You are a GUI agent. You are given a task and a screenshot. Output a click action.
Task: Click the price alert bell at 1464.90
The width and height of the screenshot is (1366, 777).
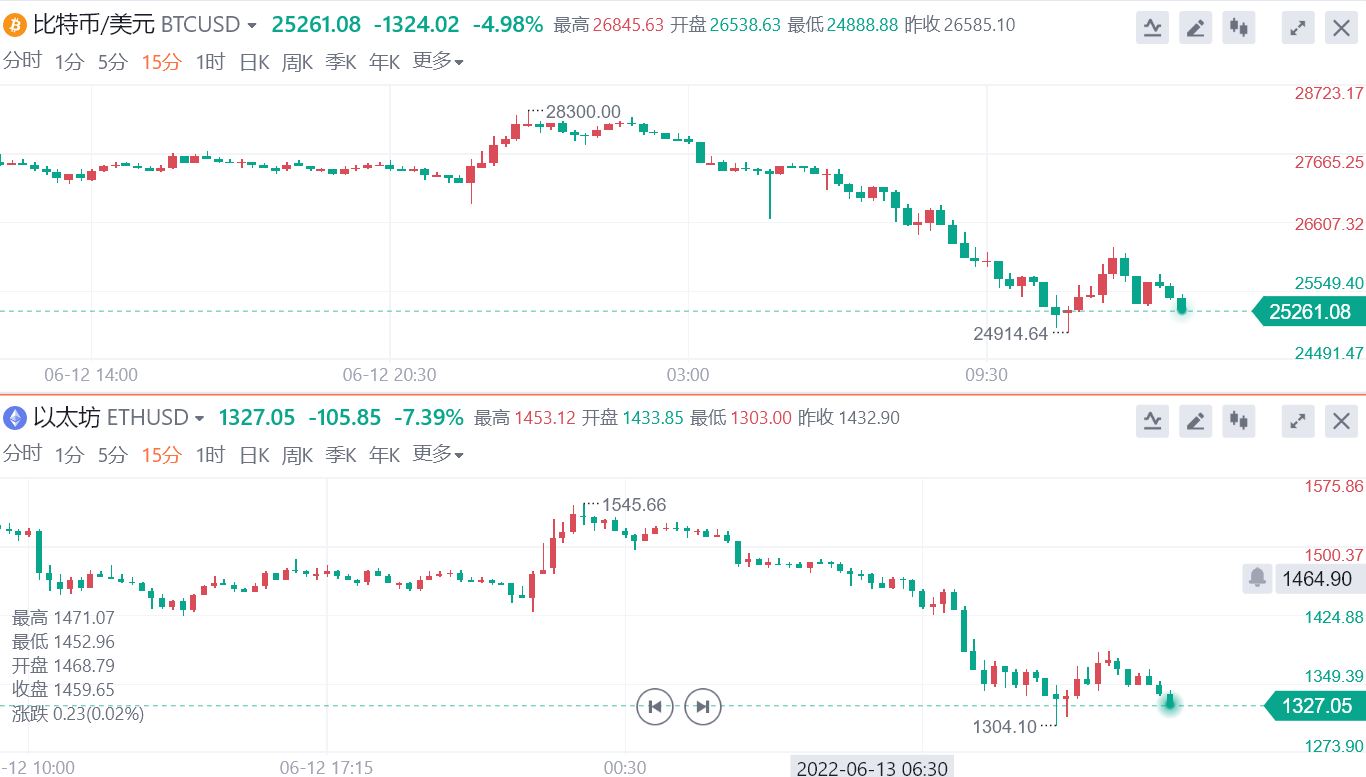pyautogui.click(x=1257, y=578)
